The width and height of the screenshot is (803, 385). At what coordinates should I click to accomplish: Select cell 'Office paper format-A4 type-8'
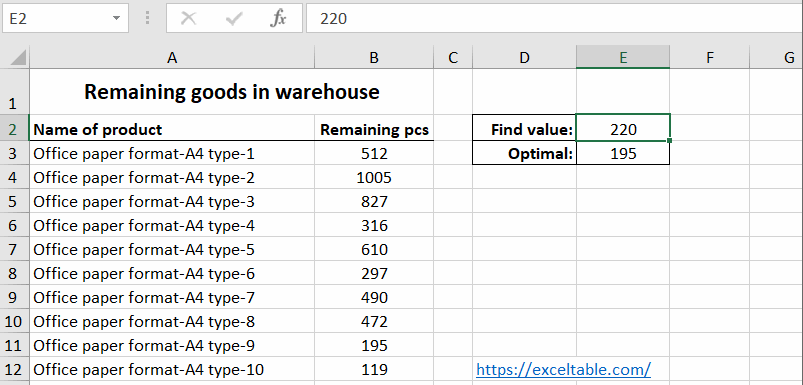pos(172,322)
